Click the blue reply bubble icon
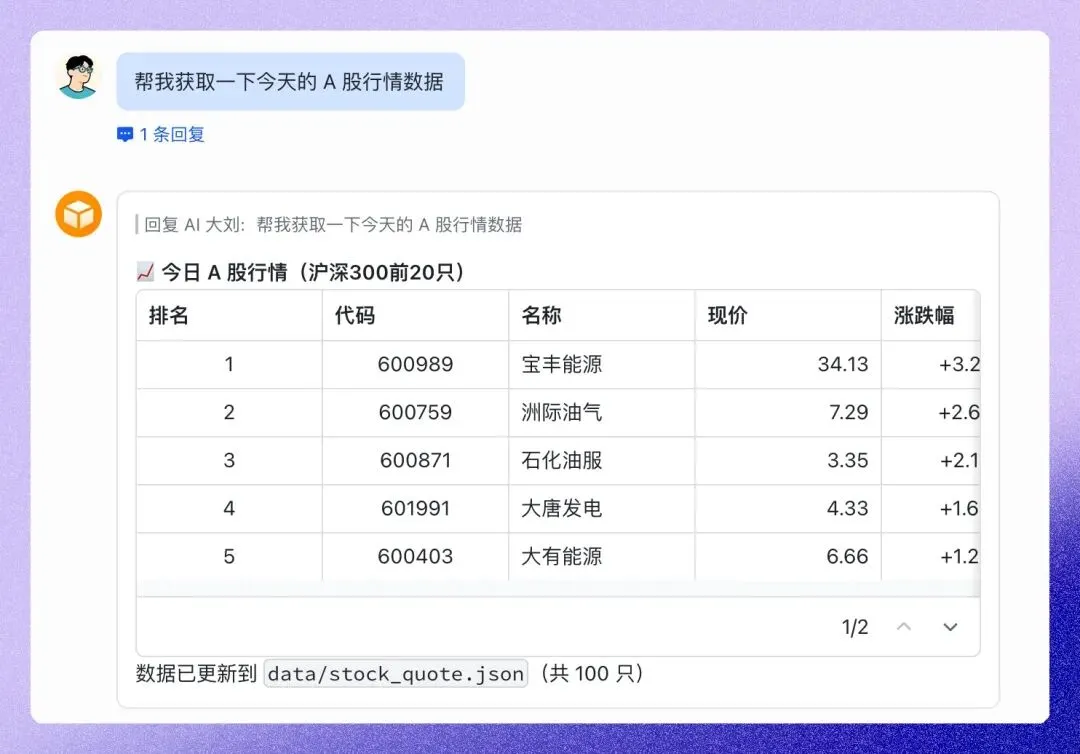The height and width of the screenshot is (754, 1080). pos(125,134)
